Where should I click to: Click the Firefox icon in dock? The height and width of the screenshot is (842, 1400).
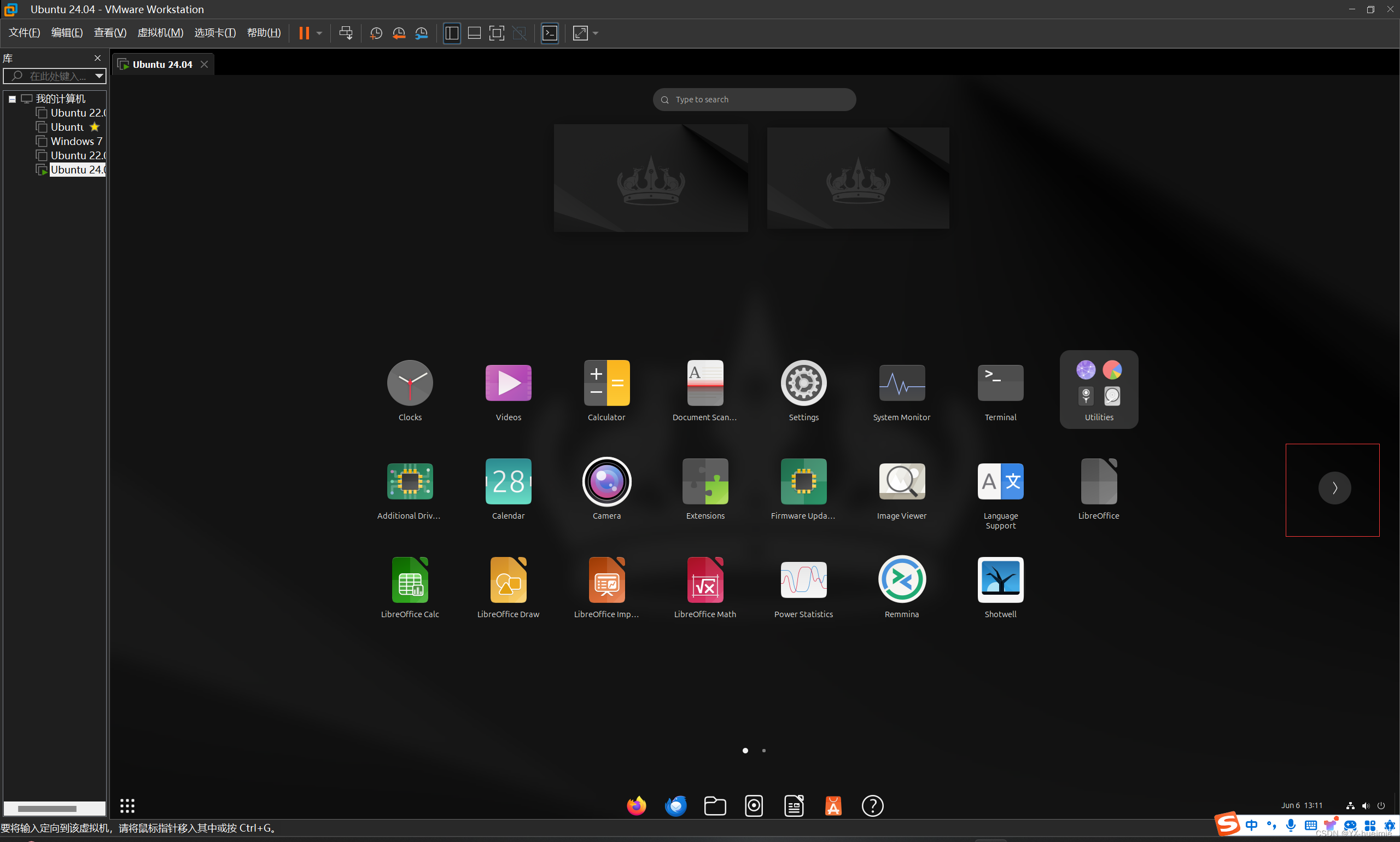(636, 805)
